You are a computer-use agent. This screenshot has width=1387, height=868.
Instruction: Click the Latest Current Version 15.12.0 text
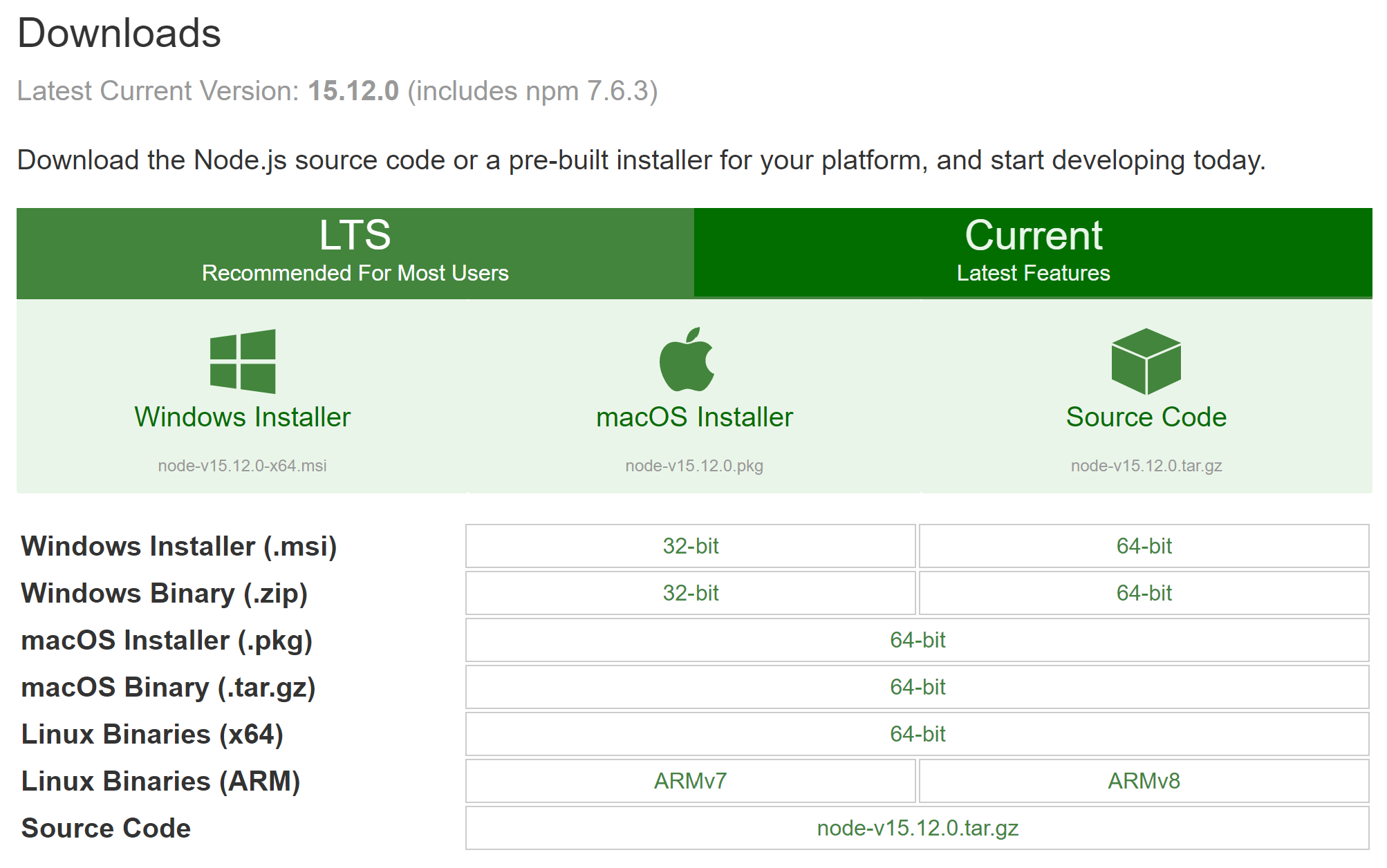point(337,91)
